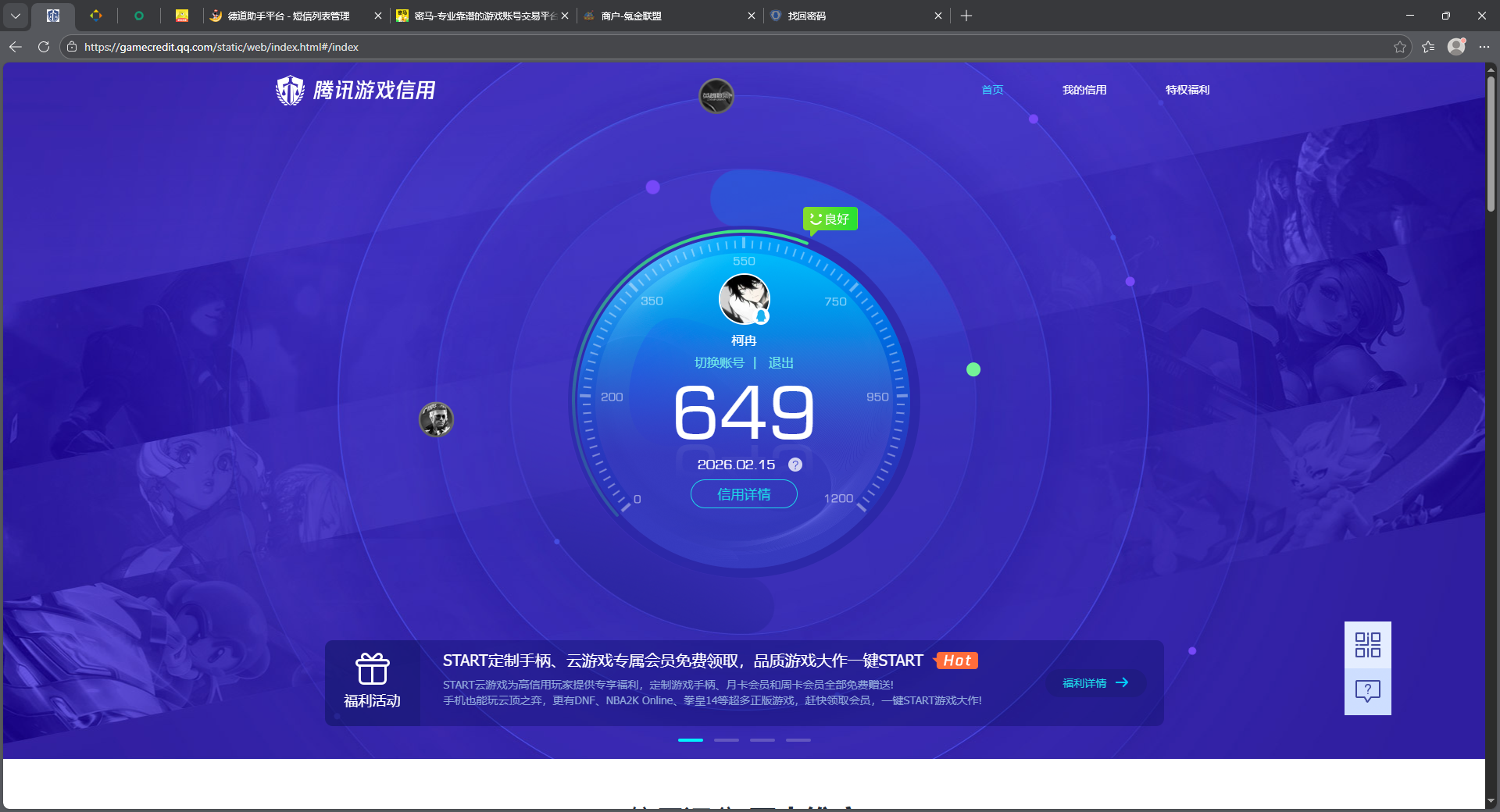Open the pinned tab with yellow icon
The width and height of the screenshot is (1500, 812).
point(182,16)
